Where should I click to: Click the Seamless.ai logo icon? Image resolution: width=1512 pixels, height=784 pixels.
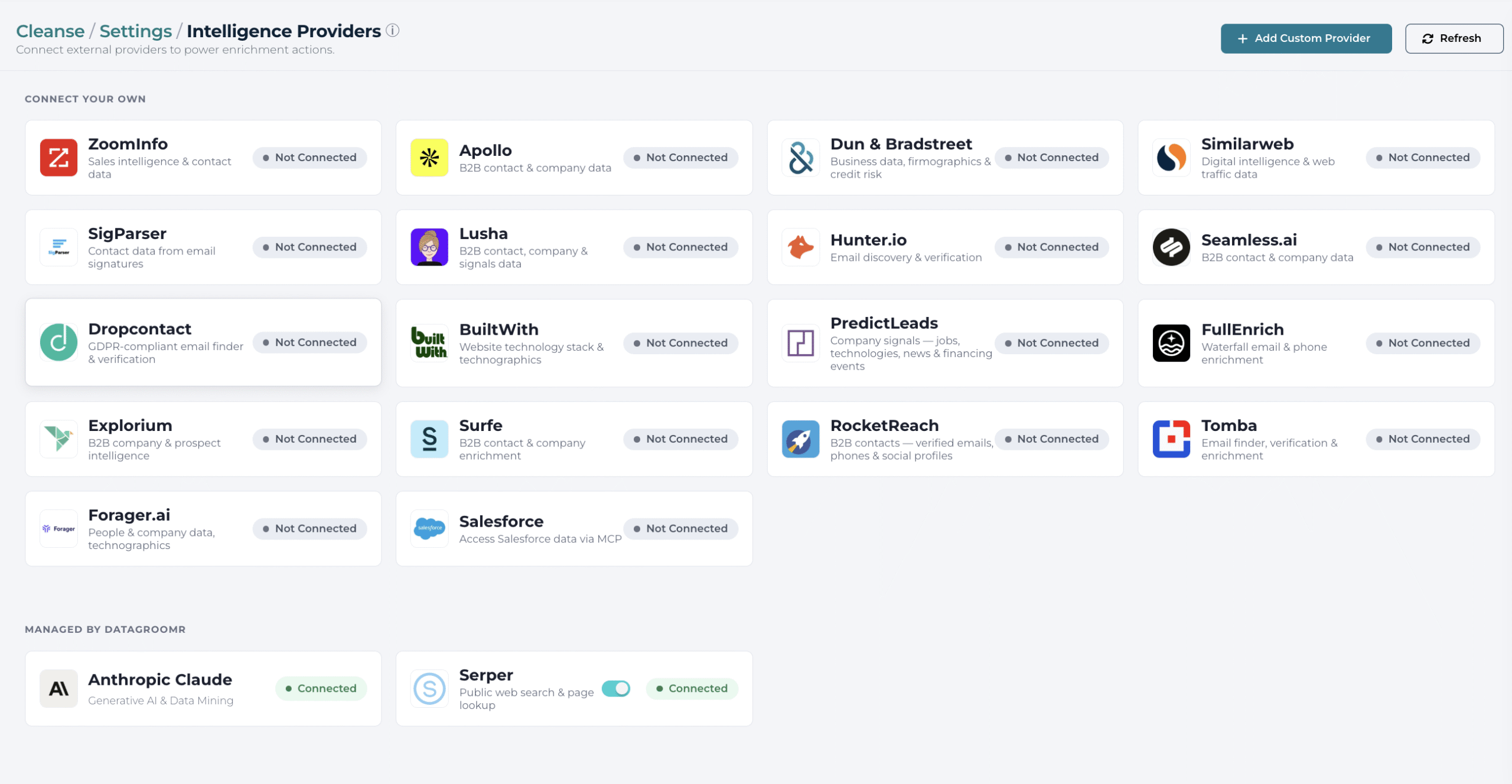point(1171,247)
